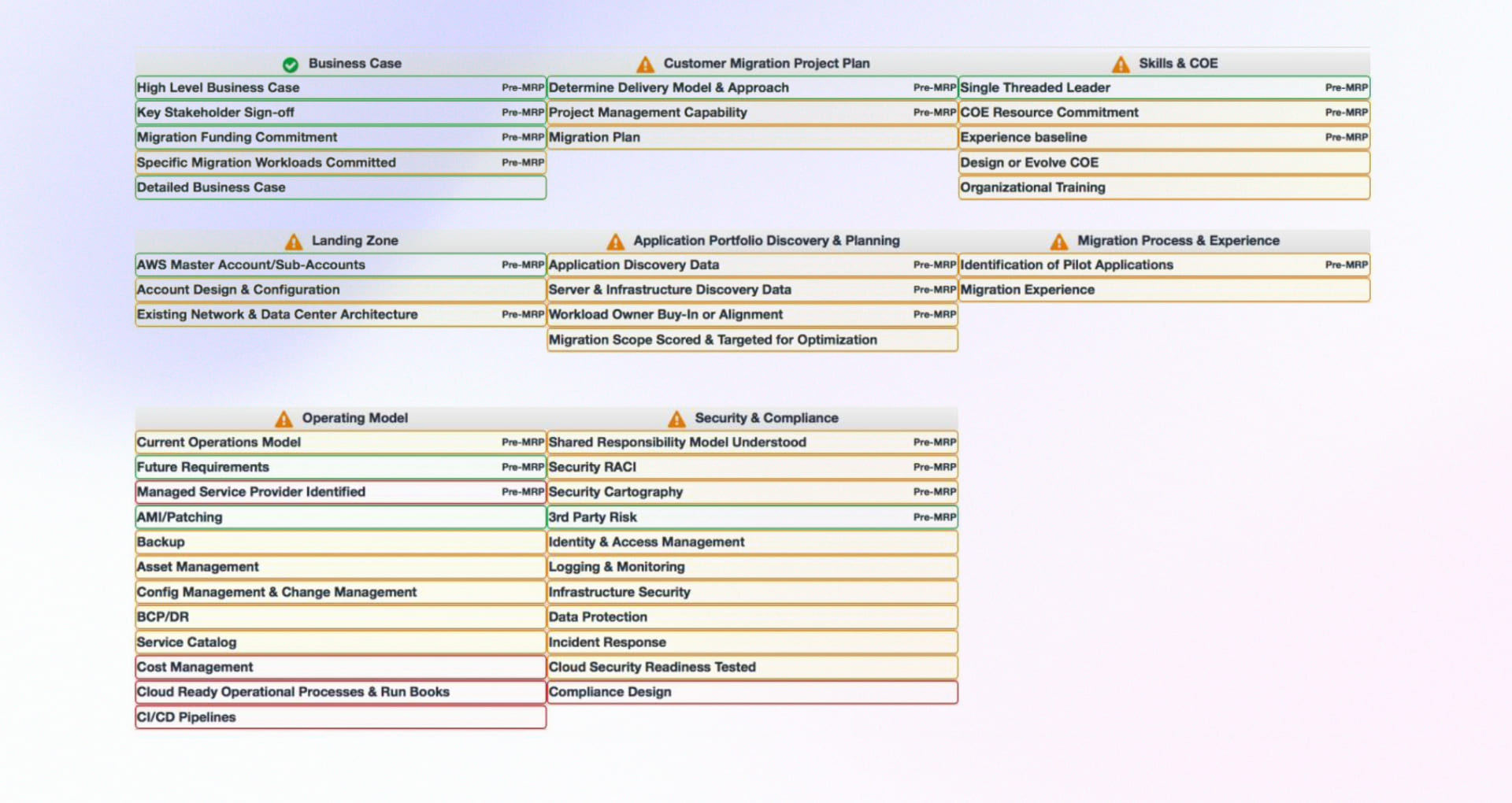Open the AMI/Patching item

(341, 517)
